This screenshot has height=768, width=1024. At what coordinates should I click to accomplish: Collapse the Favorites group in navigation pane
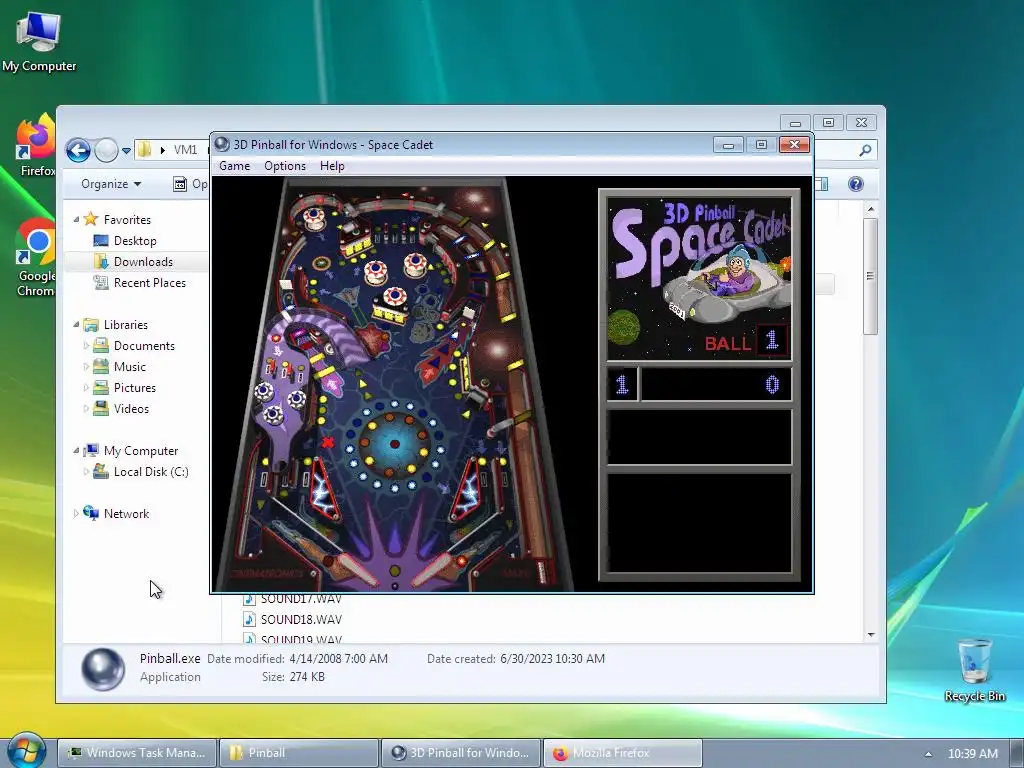76,219
